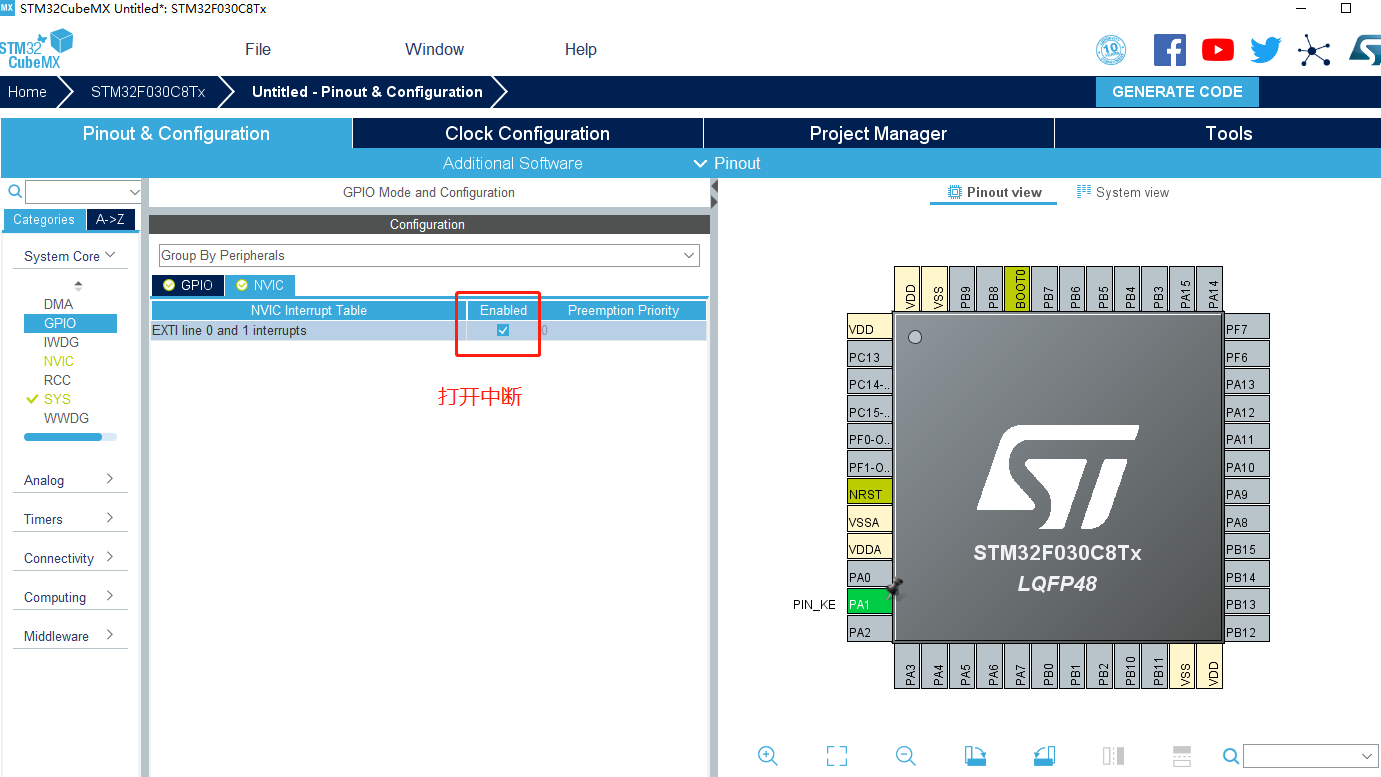Expand the Analog category
Viewport: 1381px width, 777px height.
click(70, 480)
